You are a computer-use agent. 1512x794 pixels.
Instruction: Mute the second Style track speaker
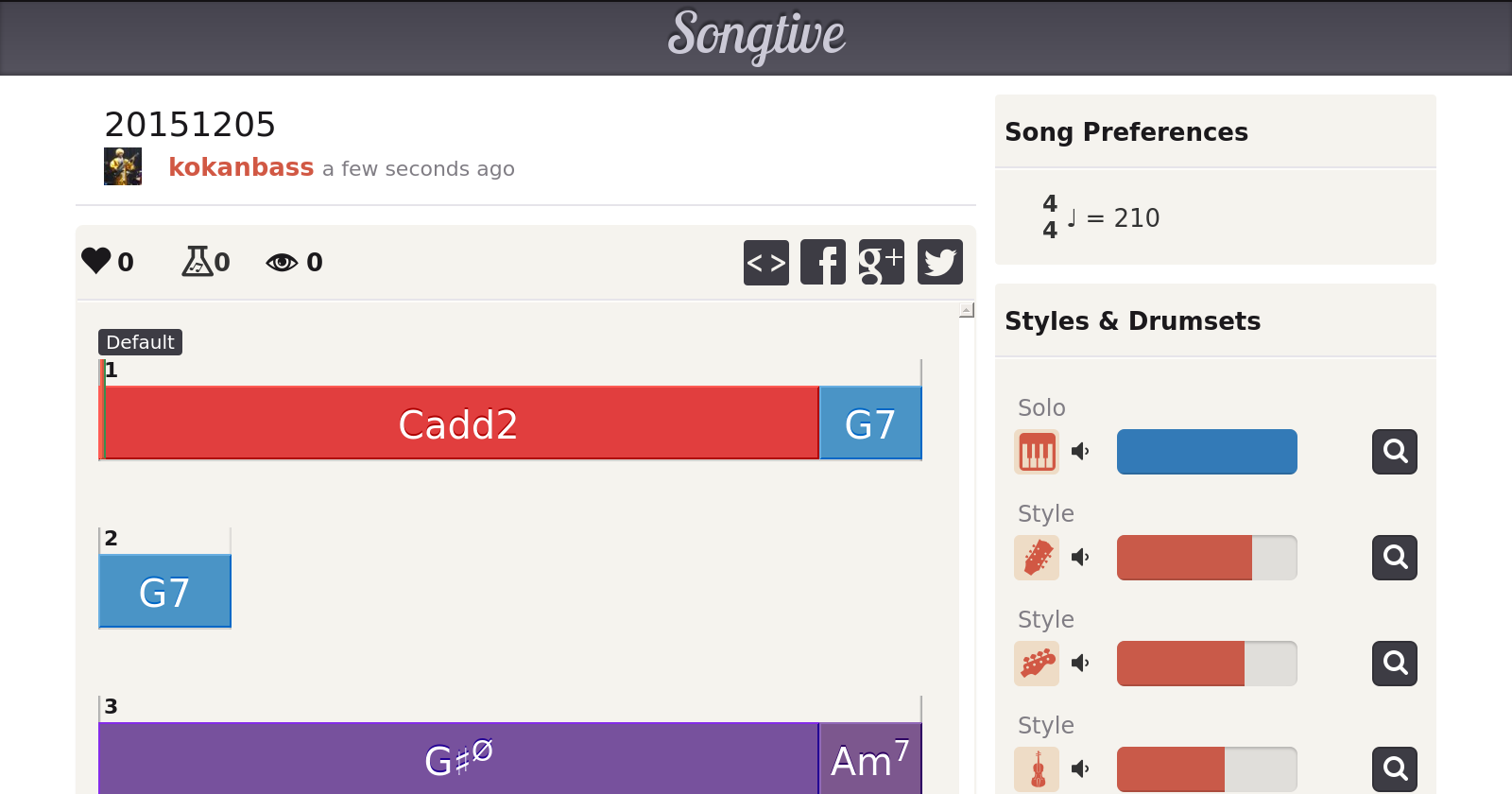pyautogui.click(x=1081, y=664)
